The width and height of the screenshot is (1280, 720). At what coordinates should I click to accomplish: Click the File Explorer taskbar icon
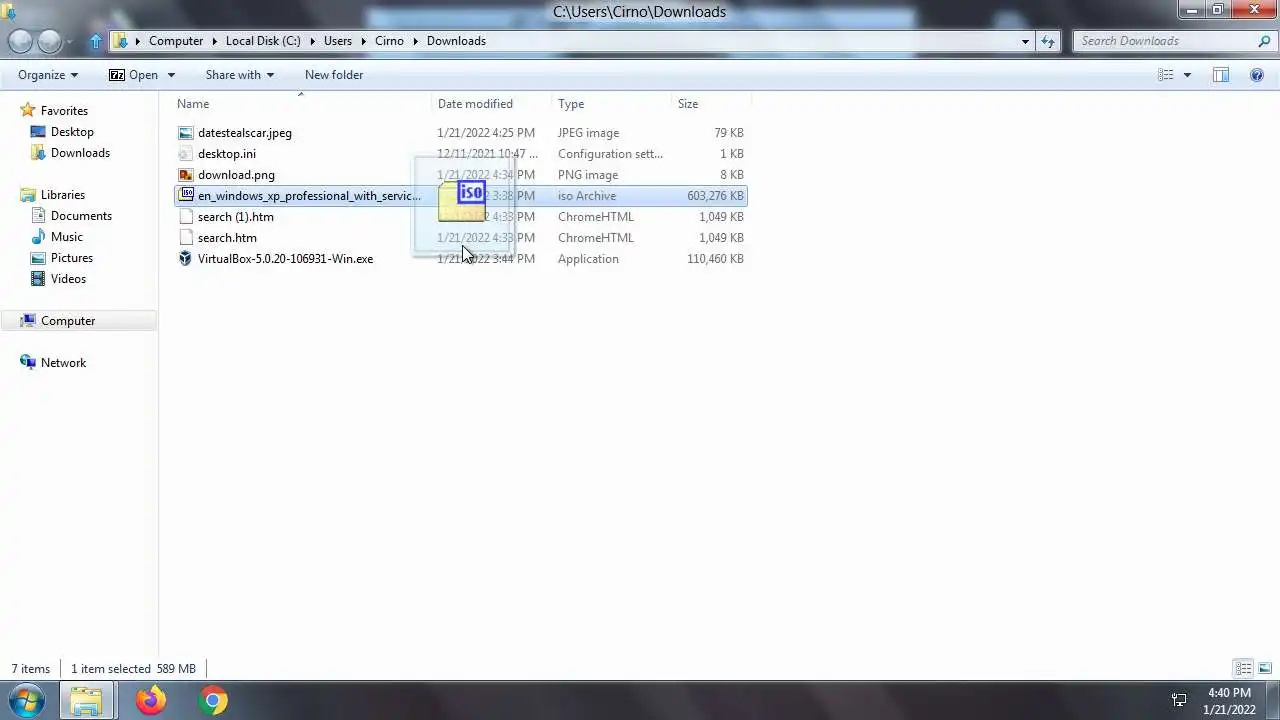pos(87,701)
